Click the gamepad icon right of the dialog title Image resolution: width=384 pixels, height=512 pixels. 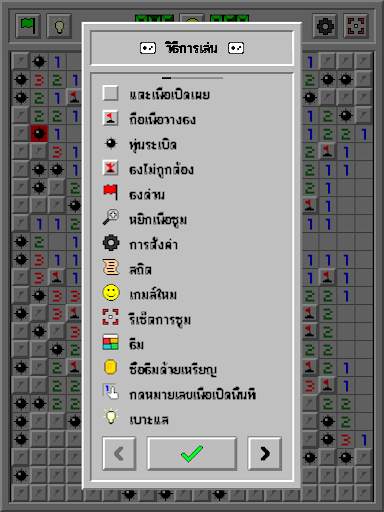236,48
